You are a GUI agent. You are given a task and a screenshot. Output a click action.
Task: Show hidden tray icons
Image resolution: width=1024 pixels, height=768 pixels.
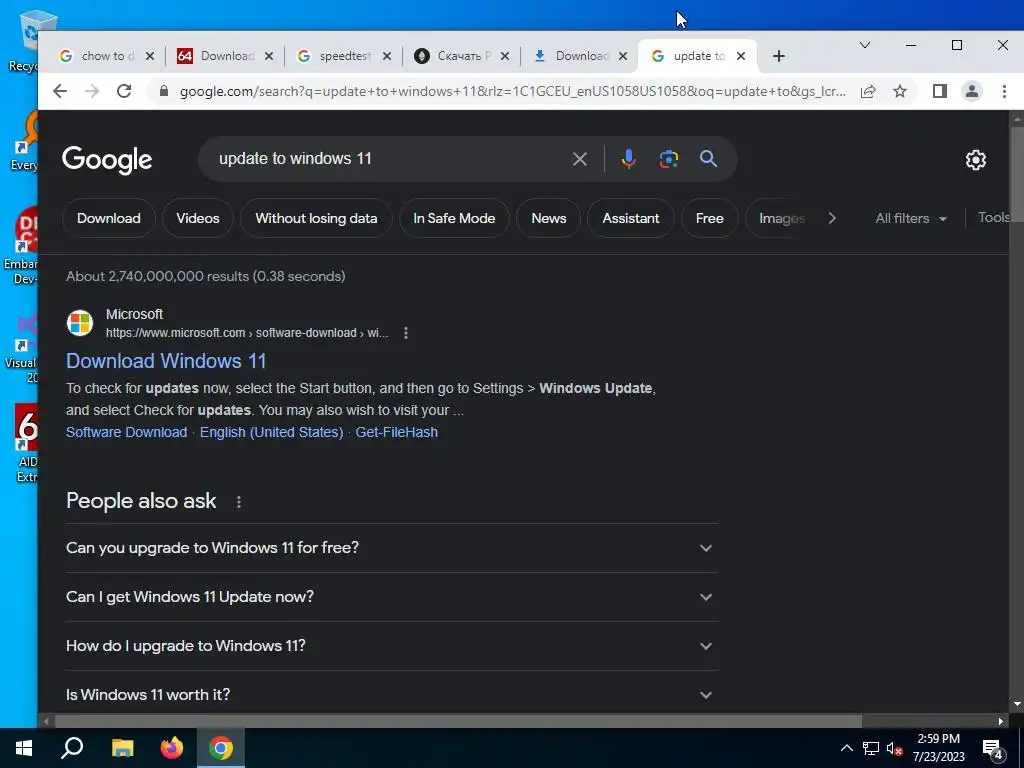tap(846, 748)
